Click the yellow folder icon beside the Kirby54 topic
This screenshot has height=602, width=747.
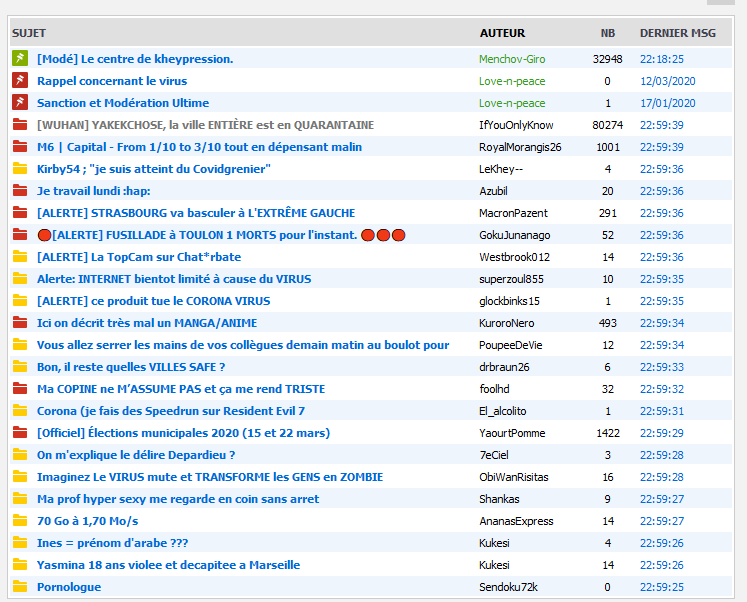coord(19,169)
